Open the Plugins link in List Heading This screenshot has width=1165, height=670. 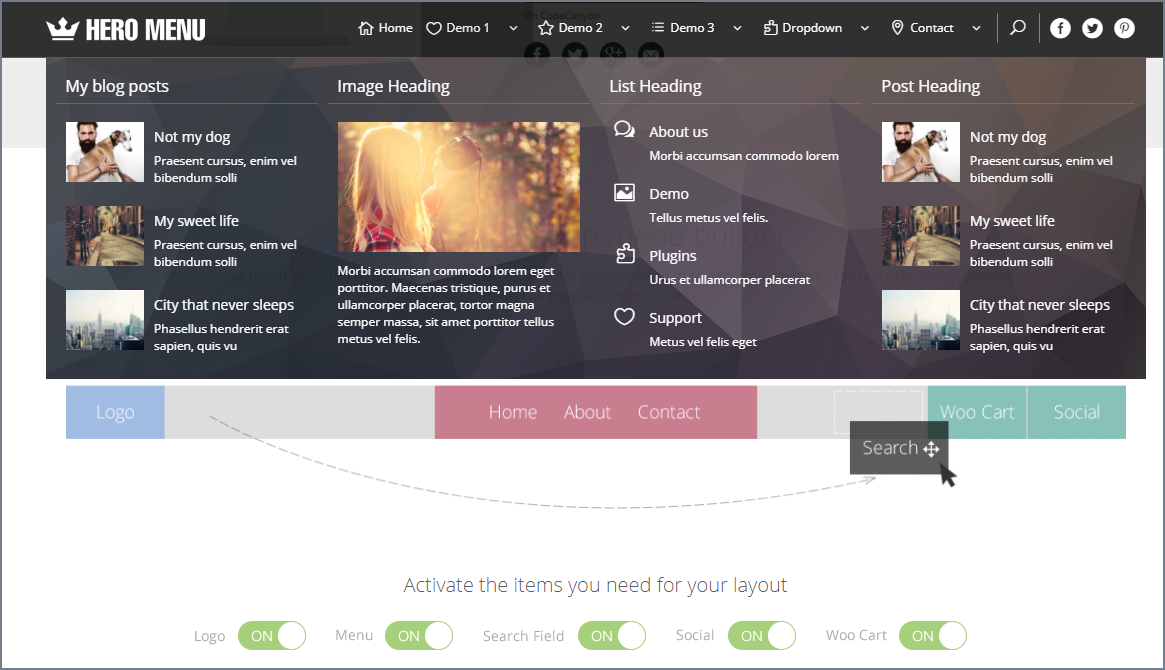672,256
